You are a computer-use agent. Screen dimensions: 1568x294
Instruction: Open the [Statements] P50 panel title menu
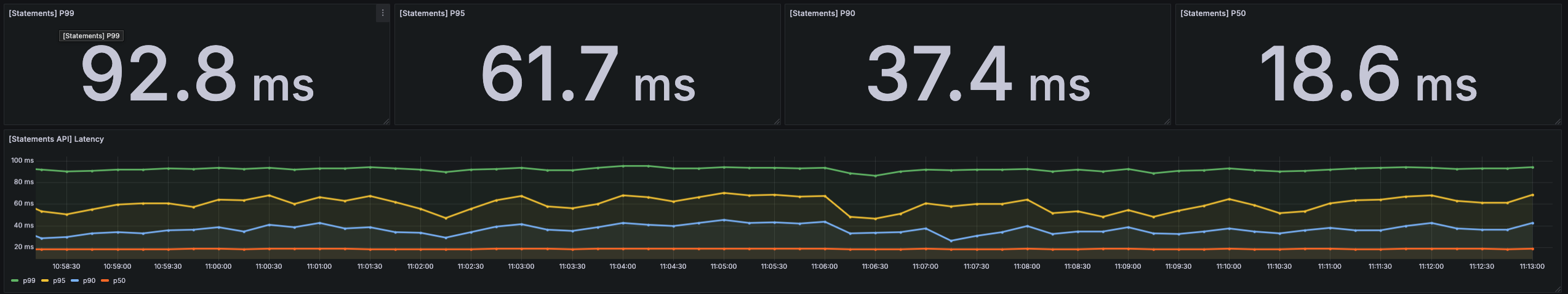click(x=1213, y=13)
